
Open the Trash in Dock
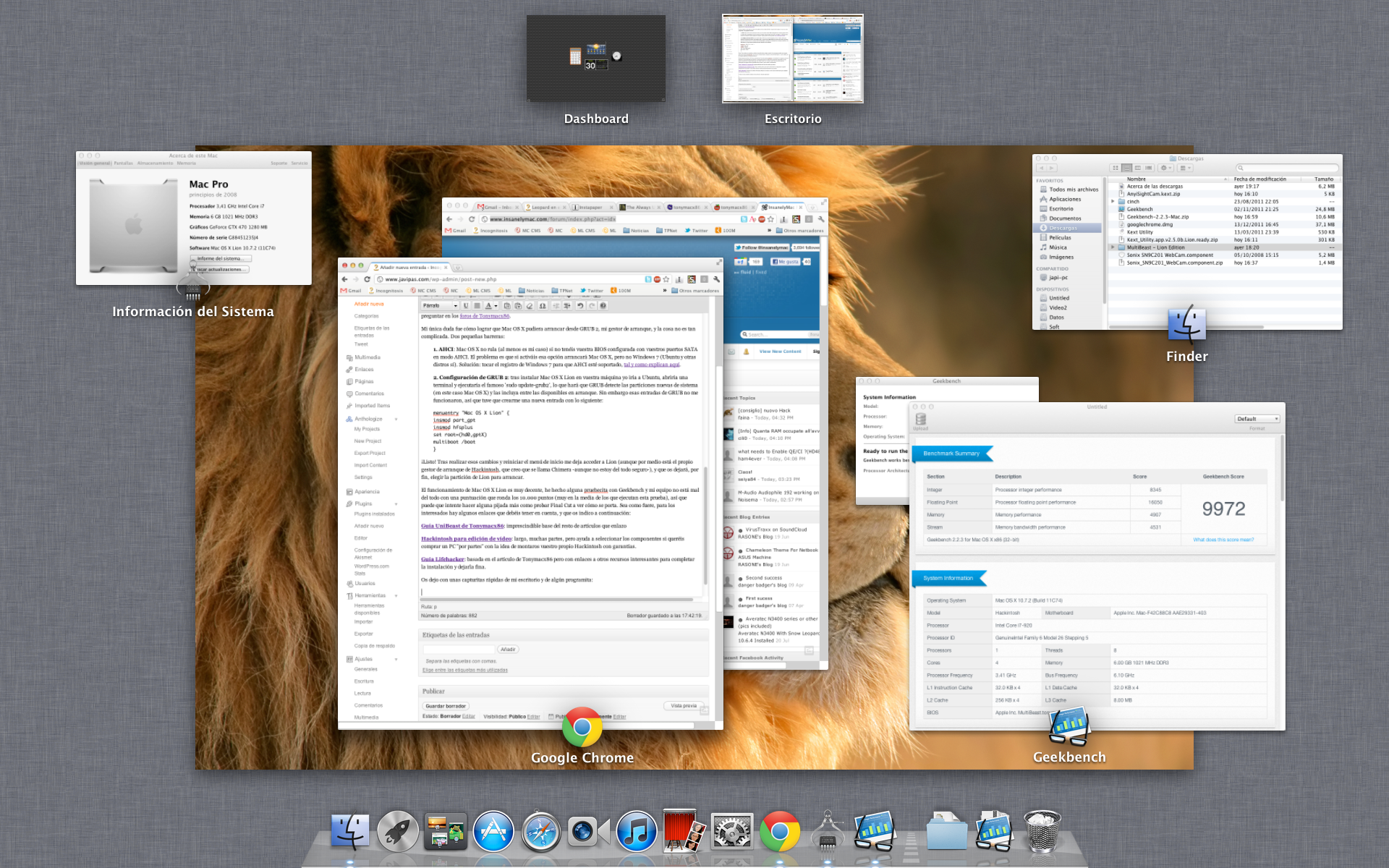click(1042, 830)
